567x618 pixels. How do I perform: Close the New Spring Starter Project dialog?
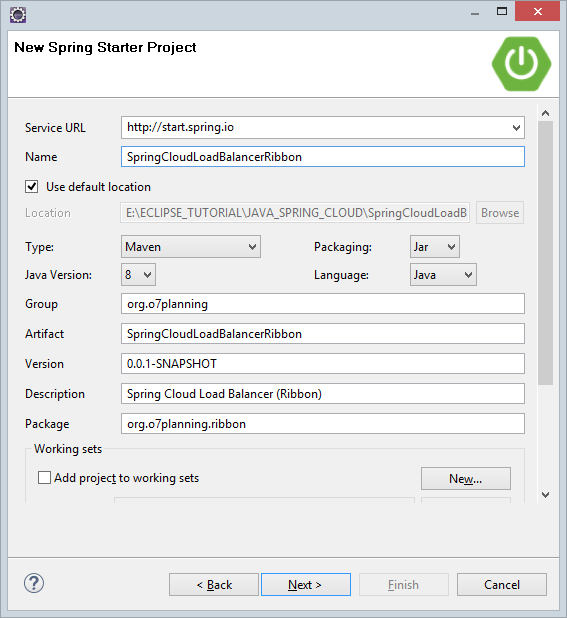click(537, 11)
